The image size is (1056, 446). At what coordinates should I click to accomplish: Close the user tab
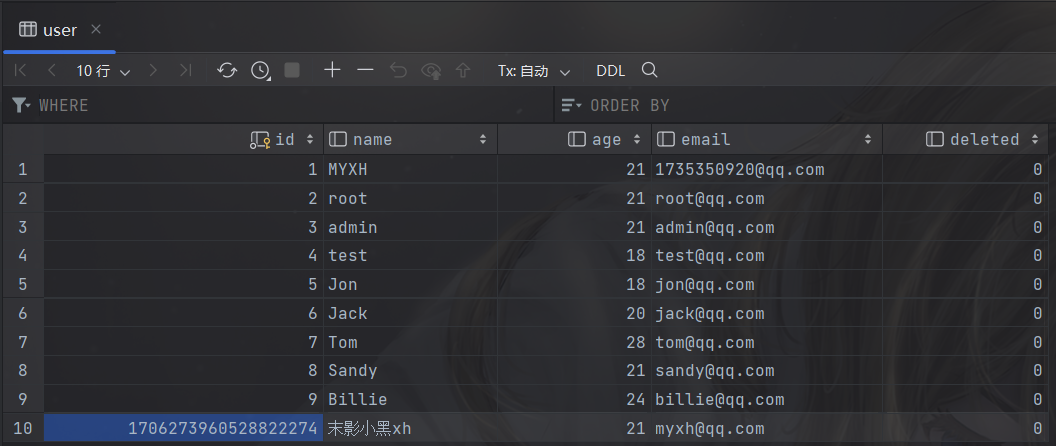96,29
